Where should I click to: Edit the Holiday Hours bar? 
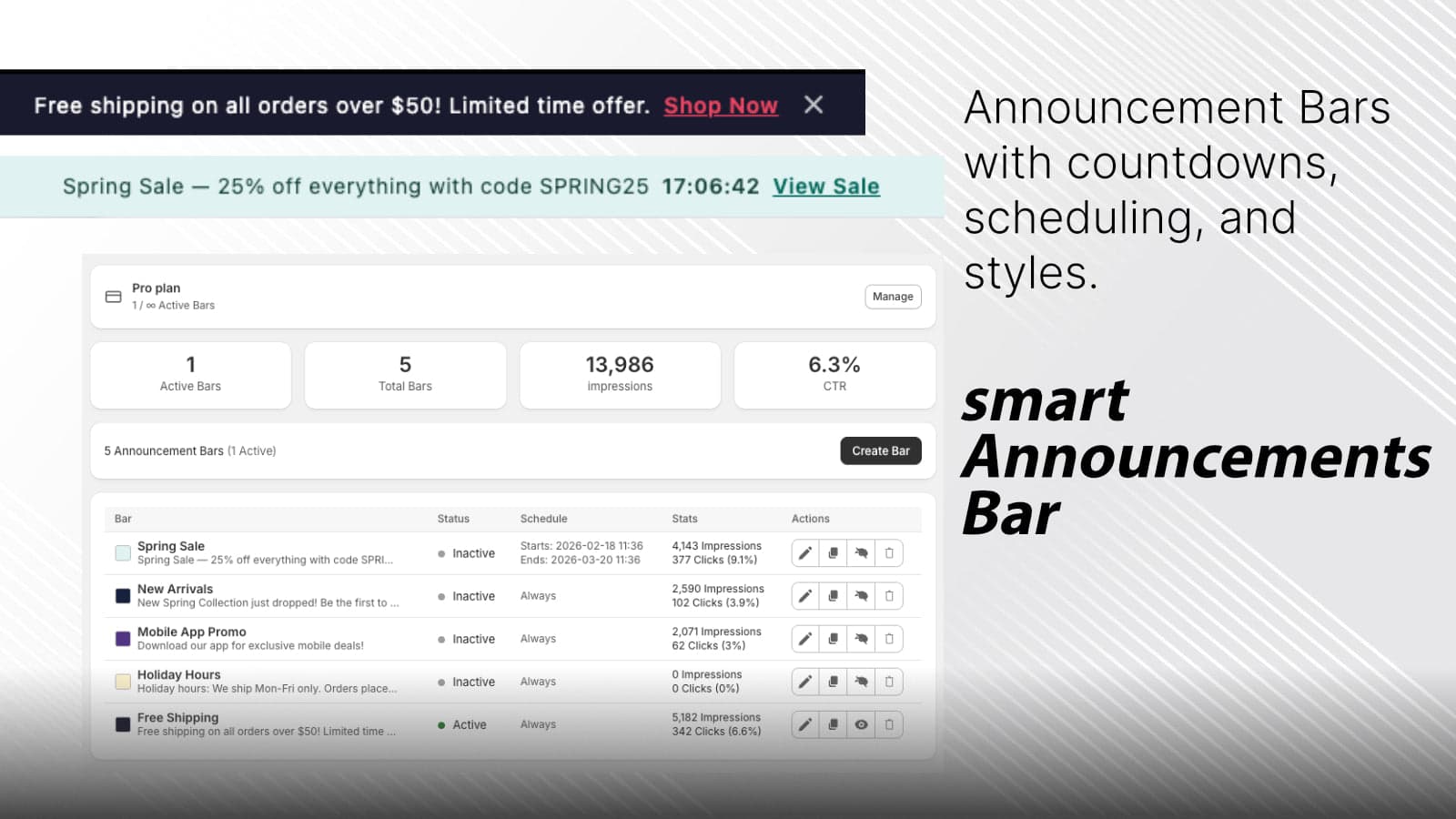pyautogui.click(x=805, y=682)
